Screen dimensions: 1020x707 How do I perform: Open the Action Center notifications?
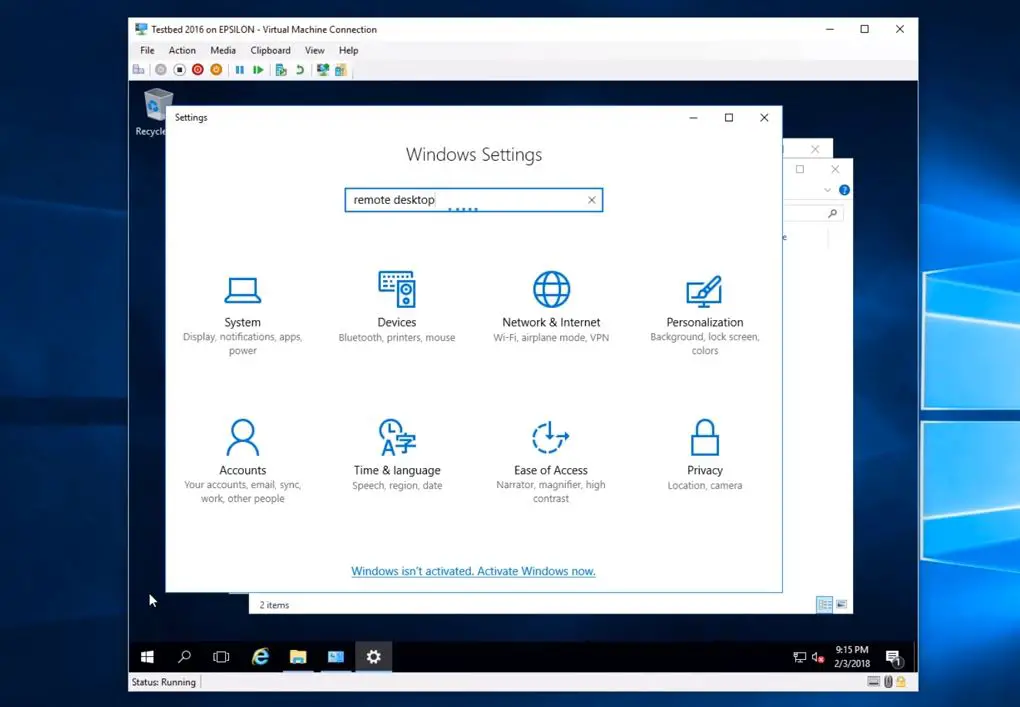coord(894,658)
